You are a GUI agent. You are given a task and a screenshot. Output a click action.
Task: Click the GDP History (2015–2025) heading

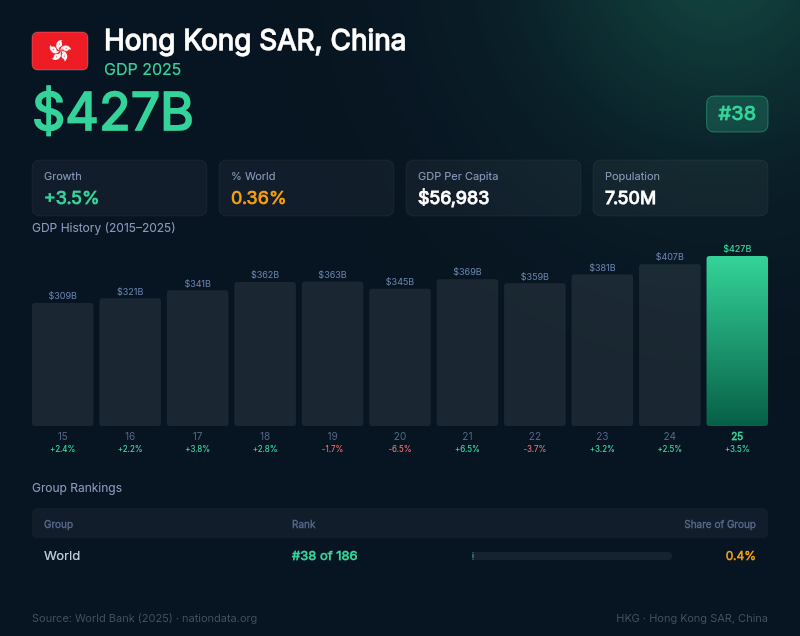pos(104,227)
